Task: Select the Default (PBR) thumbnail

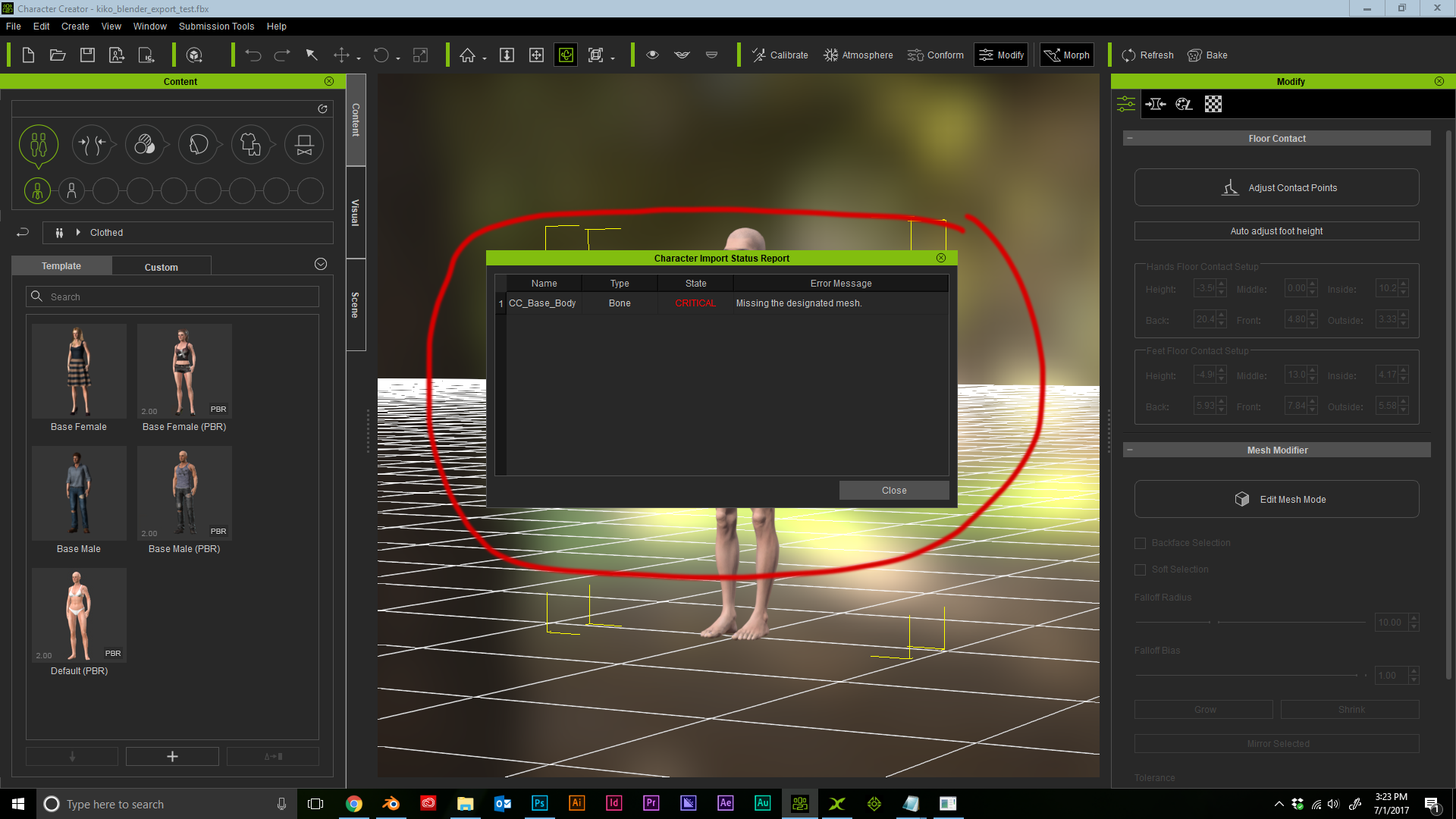Action: [x=79, y=616]
